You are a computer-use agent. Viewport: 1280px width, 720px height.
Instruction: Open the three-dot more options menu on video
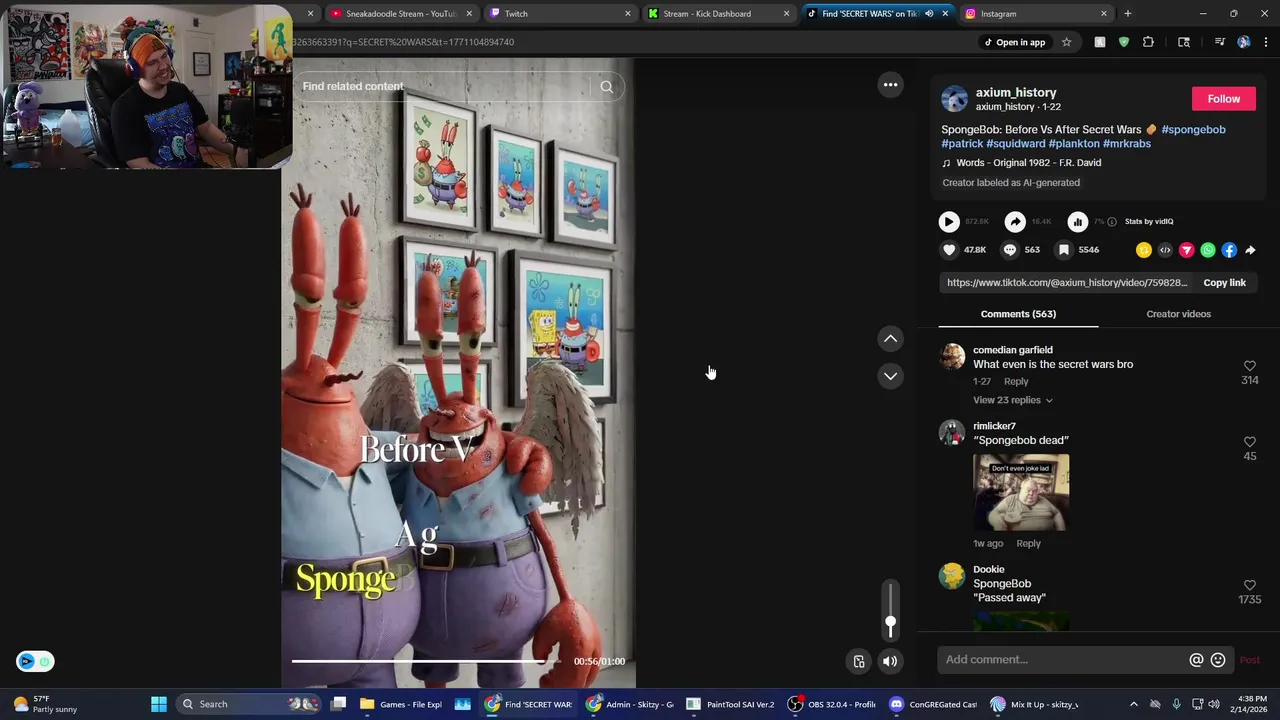[890, 85]
